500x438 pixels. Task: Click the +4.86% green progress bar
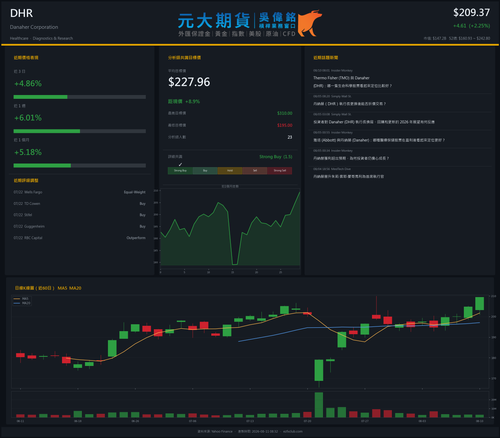(x=40, y=97)
